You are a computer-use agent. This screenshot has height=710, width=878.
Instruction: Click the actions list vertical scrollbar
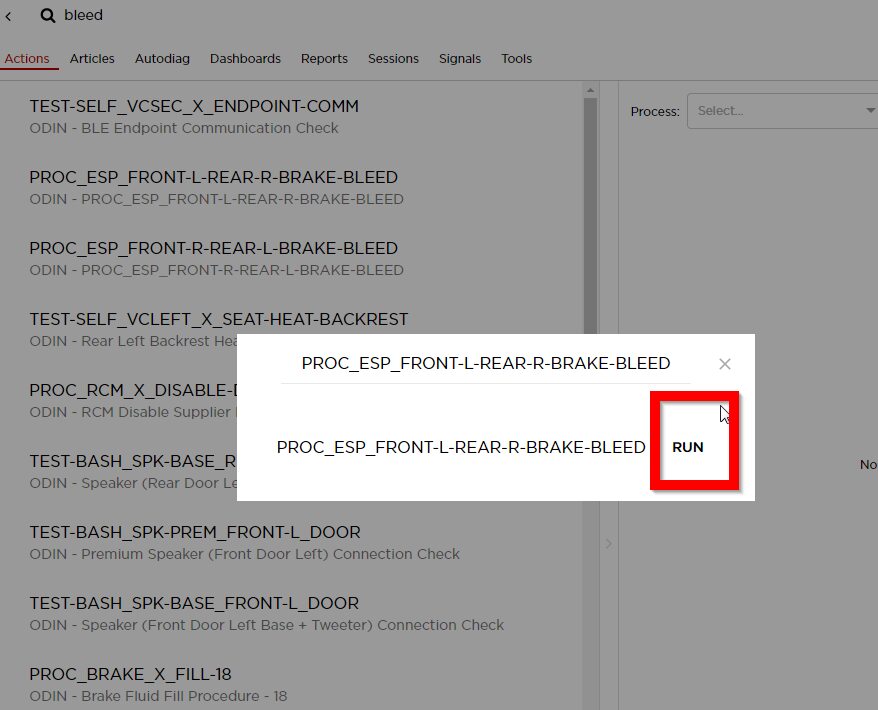pos(590,250)
